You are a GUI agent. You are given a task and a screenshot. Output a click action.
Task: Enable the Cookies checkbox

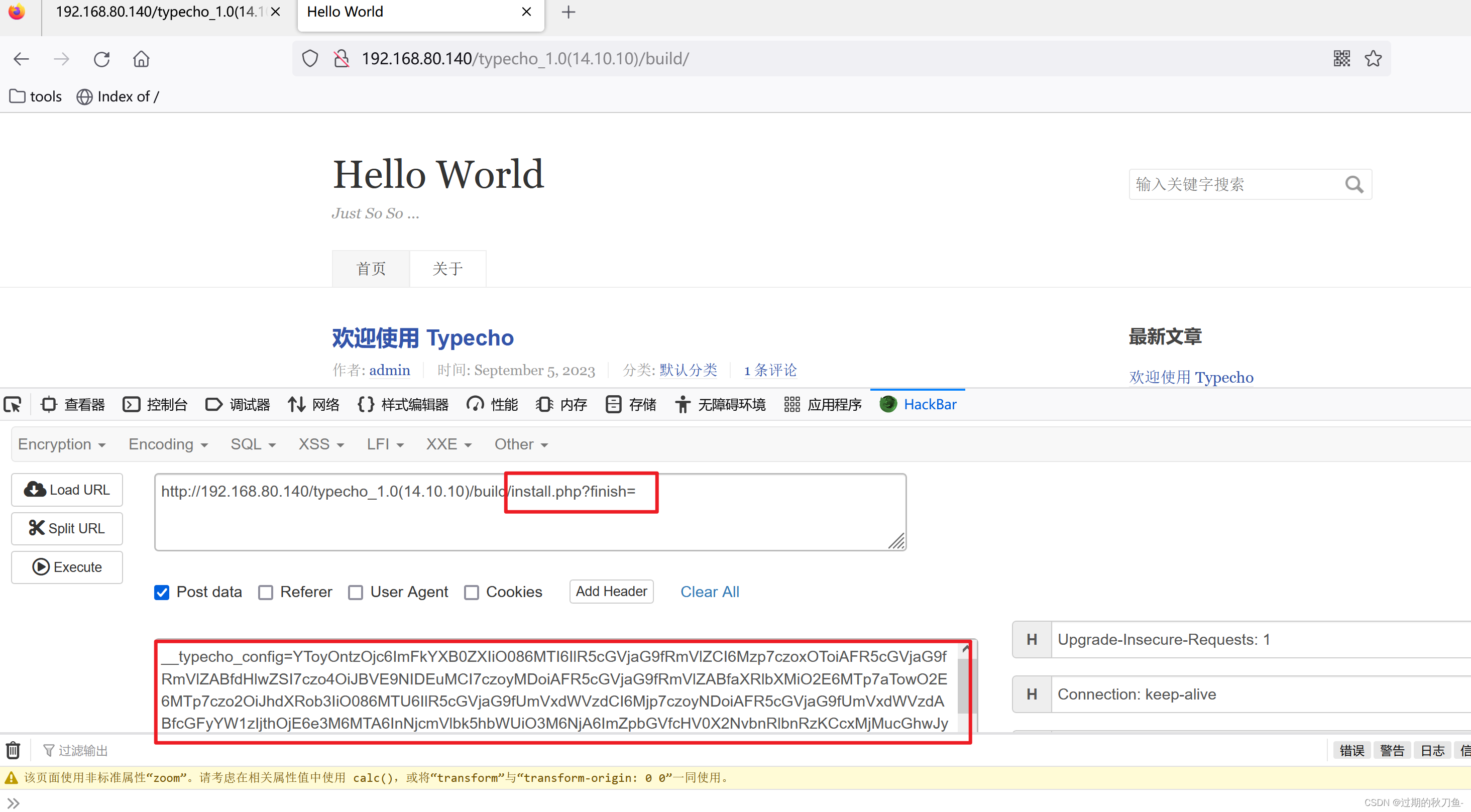tap(471, 592)
